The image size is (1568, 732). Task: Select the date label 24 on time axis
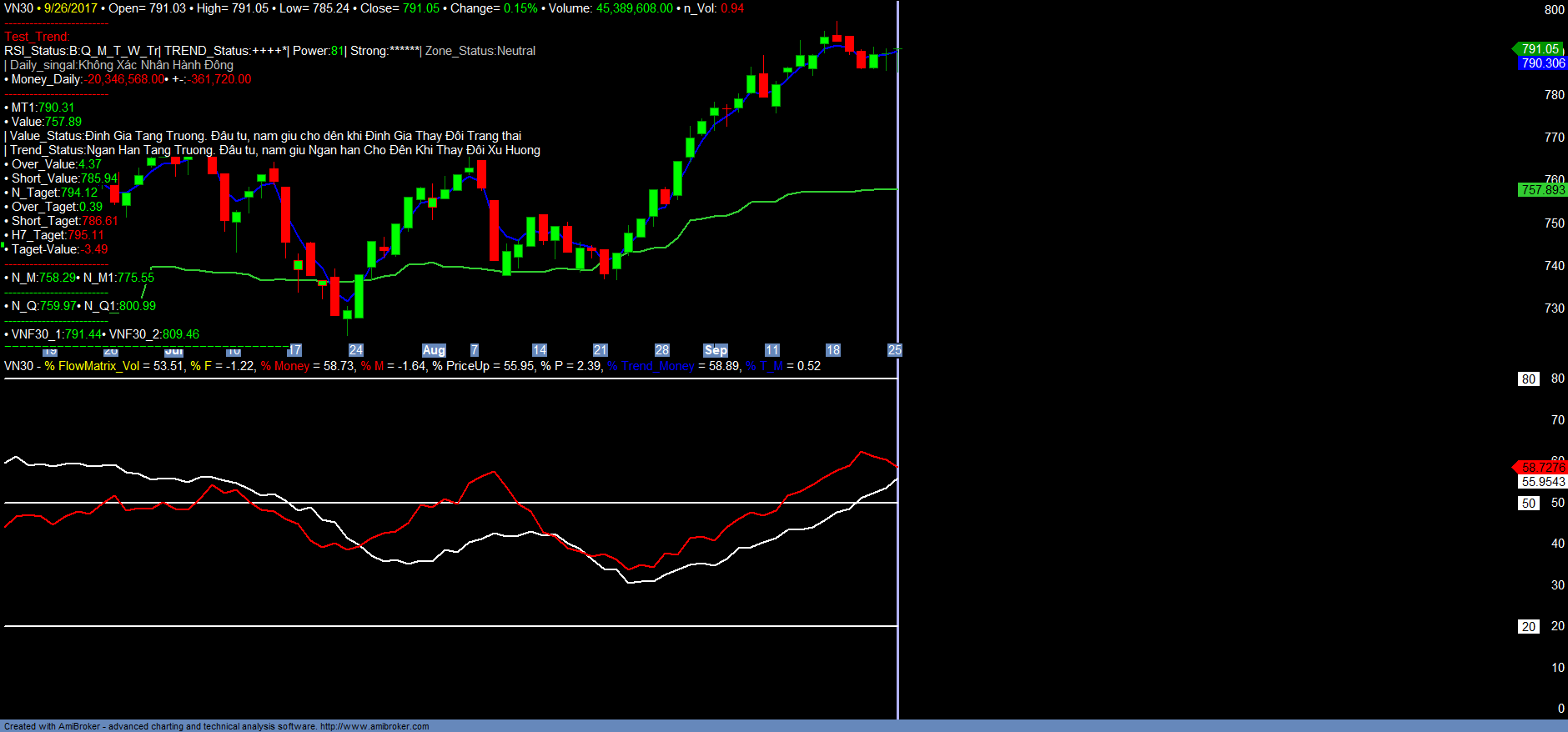coord(356,350)
